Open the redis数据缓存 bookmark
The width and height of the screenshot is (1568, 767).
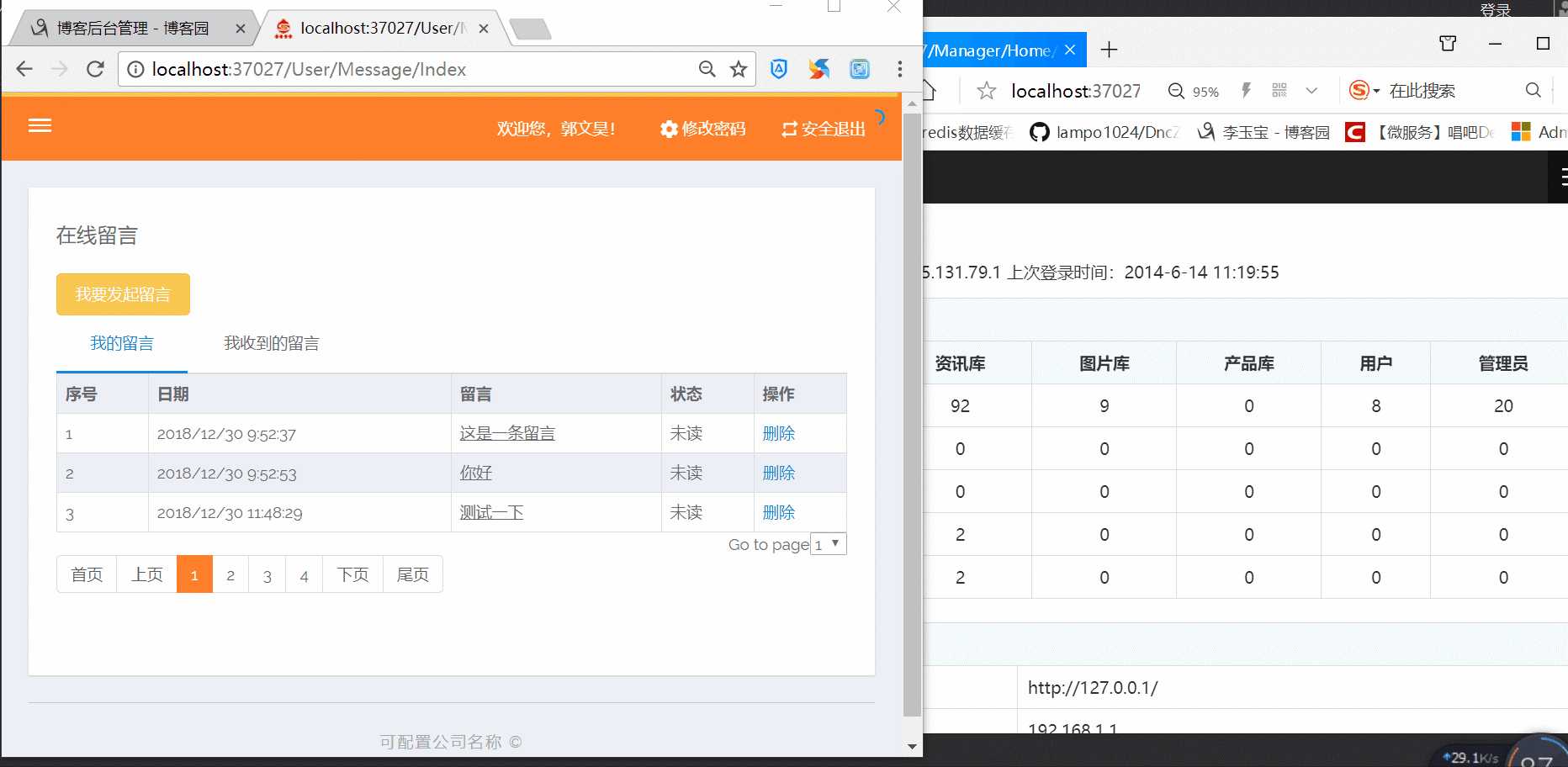click(x=967, y=132)
